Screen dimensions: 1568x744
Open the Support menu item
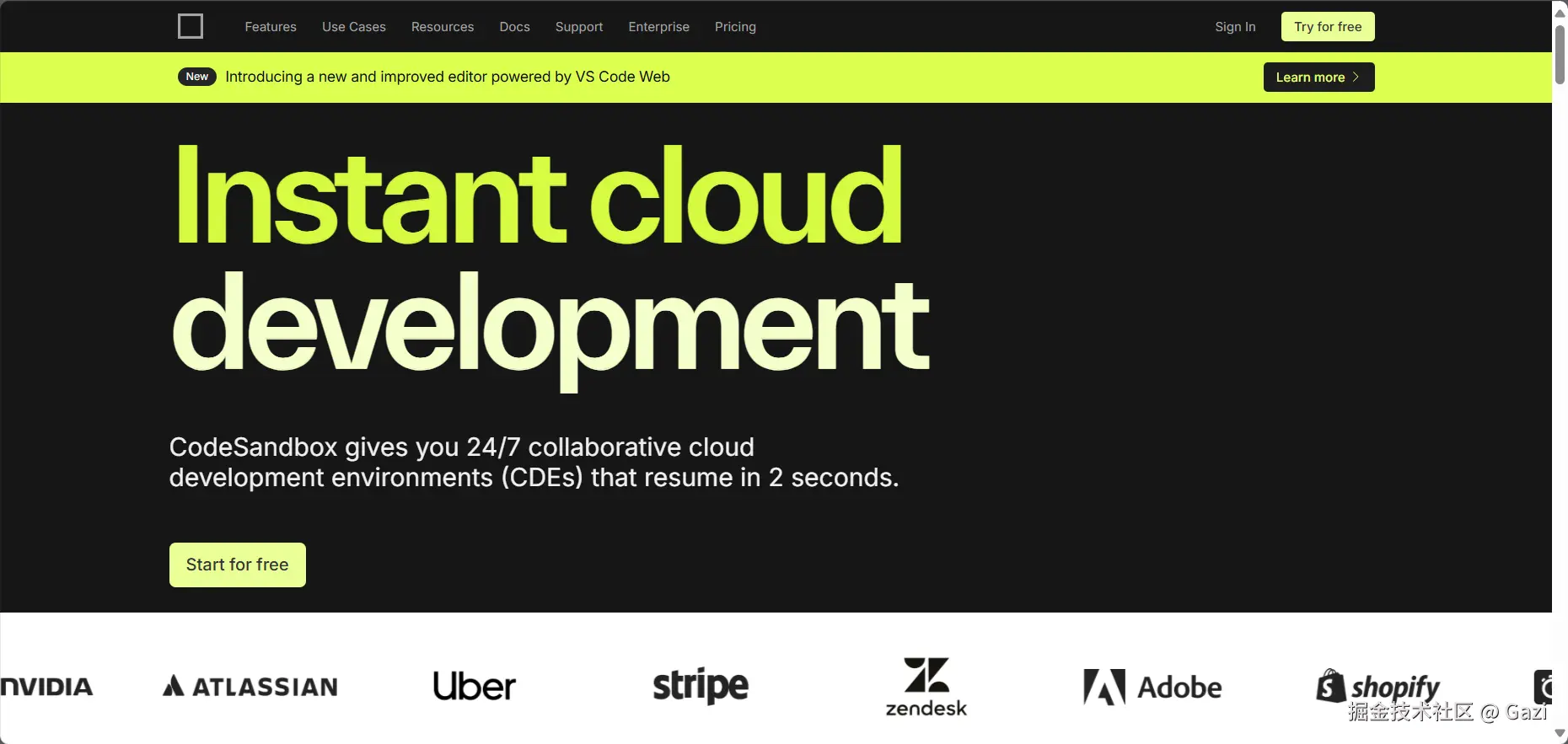coord(579,27)
